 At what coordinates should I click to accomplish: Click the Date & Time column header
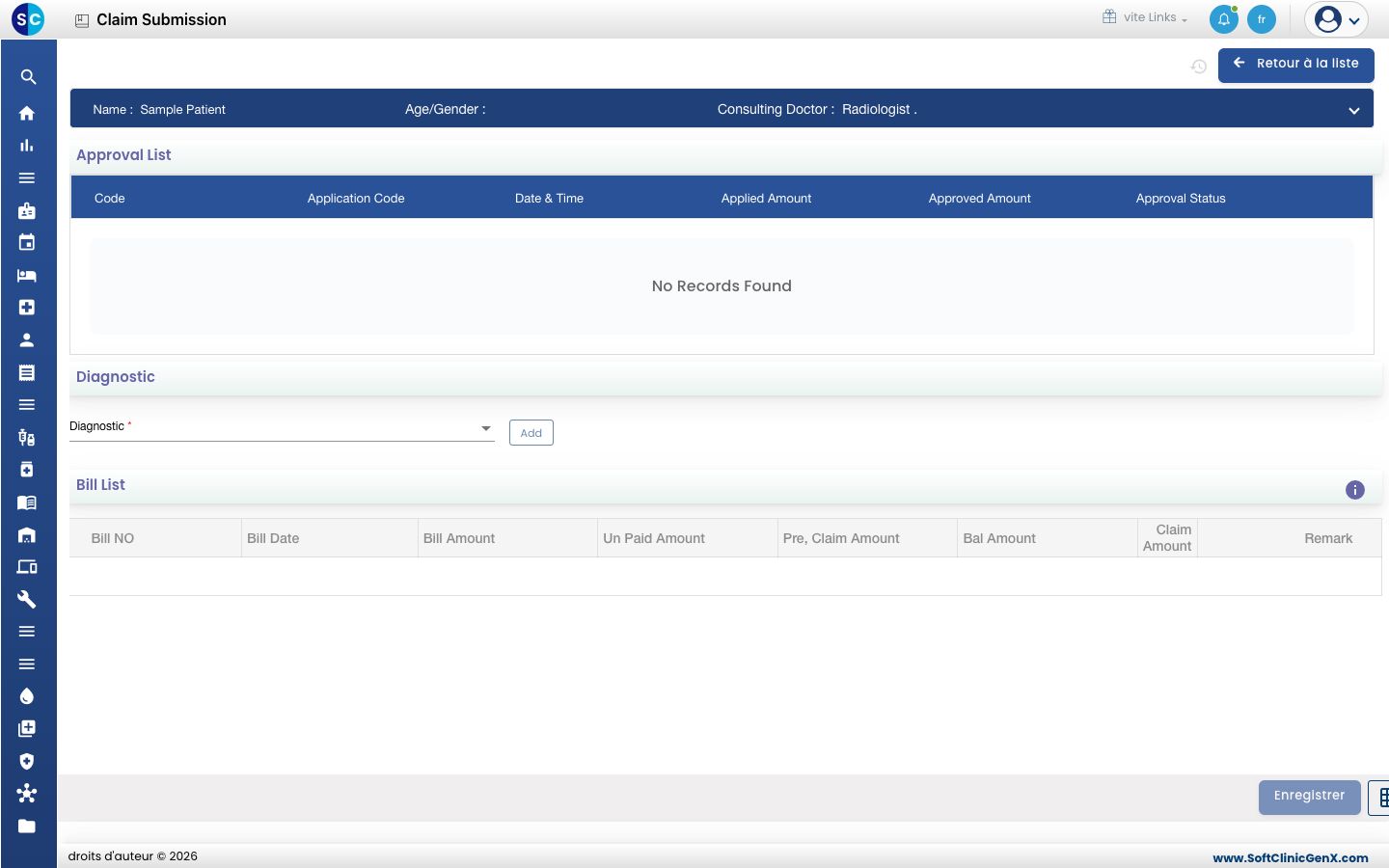549,199
